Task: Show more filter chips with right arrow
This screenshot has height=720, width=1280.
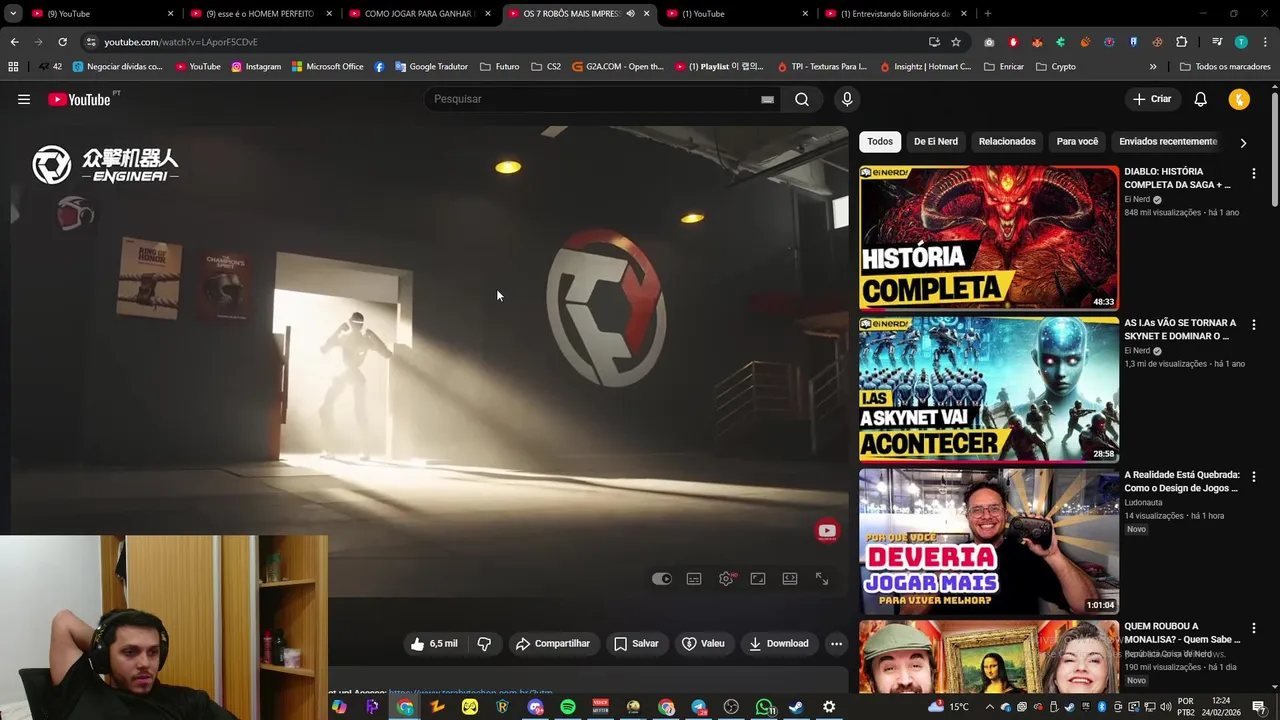Action: [1243, 142]
